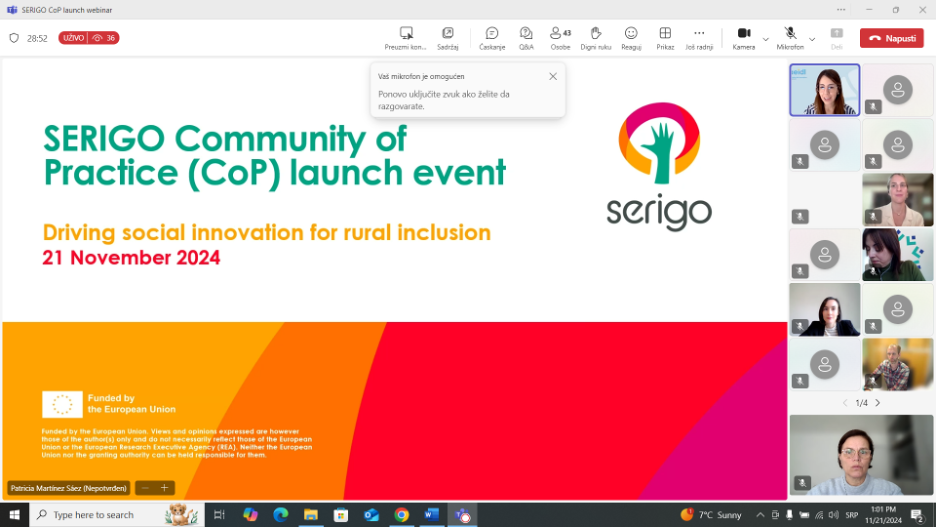Toggle the Kamera on or off
The width and height of the screenshot is (936, 528).
coord(743,37)
